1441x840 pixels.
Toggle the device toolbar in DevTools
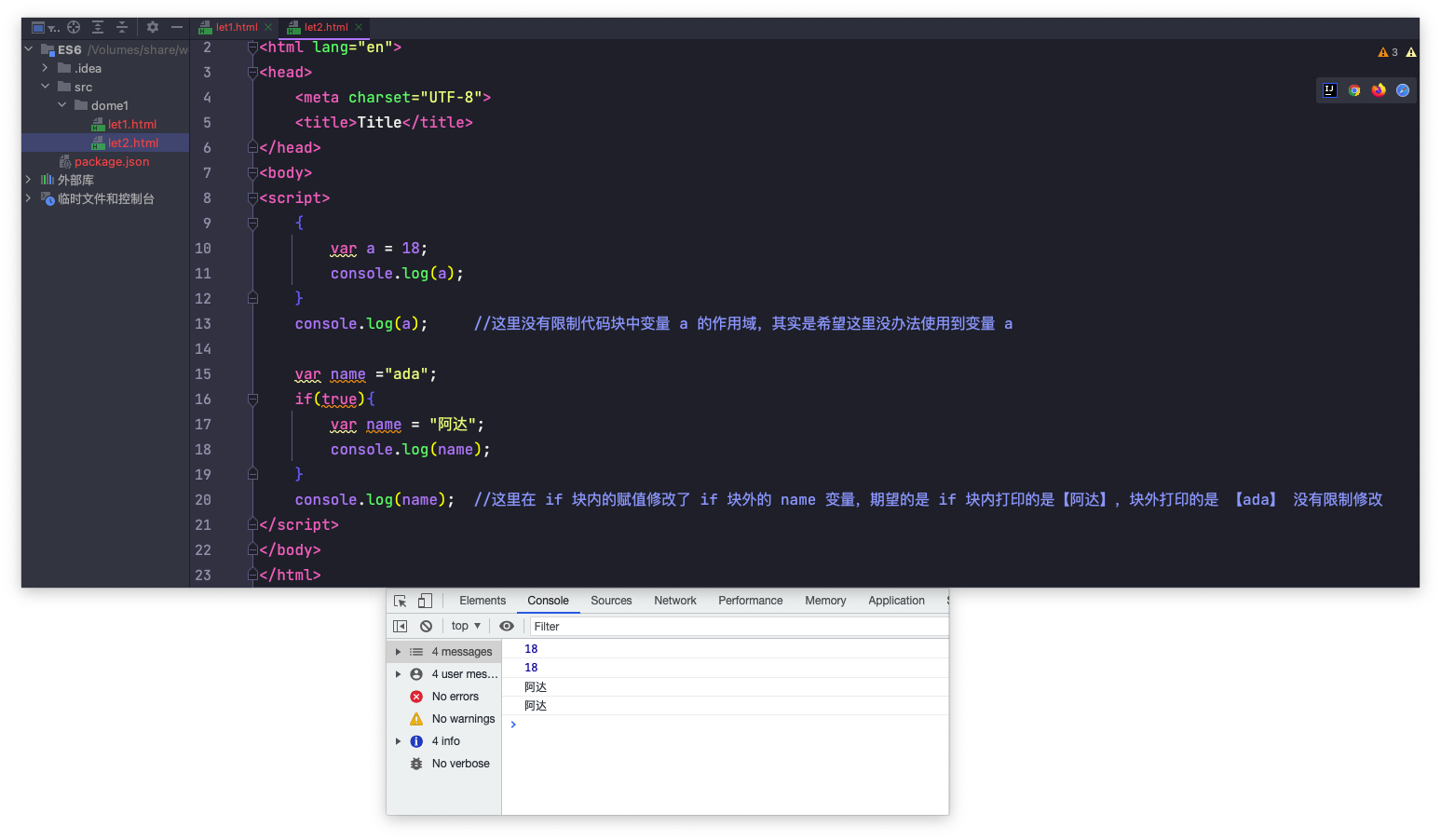pyautogui.click(x=425, y=602)
